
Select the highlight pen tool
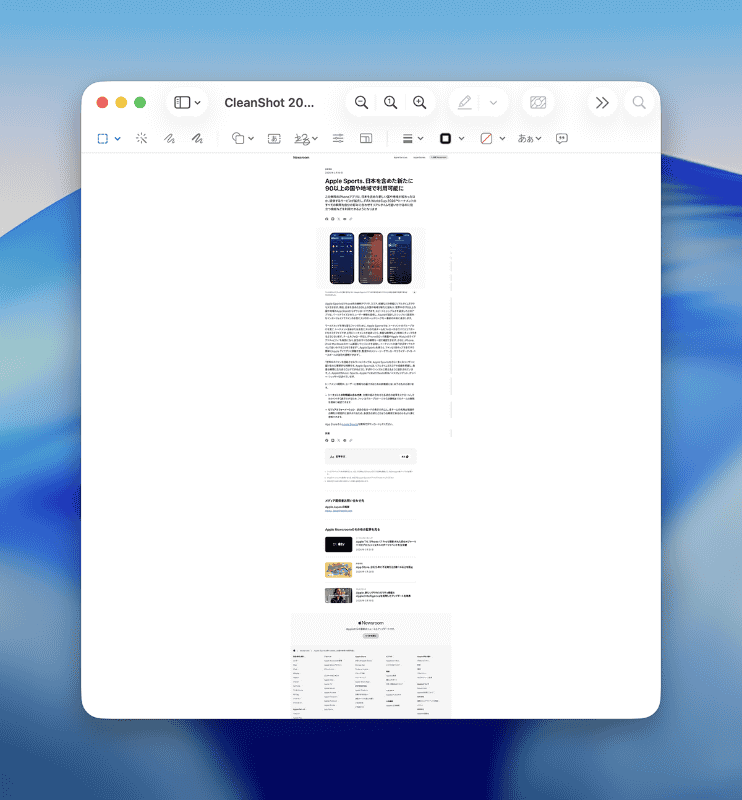[464, 103]
